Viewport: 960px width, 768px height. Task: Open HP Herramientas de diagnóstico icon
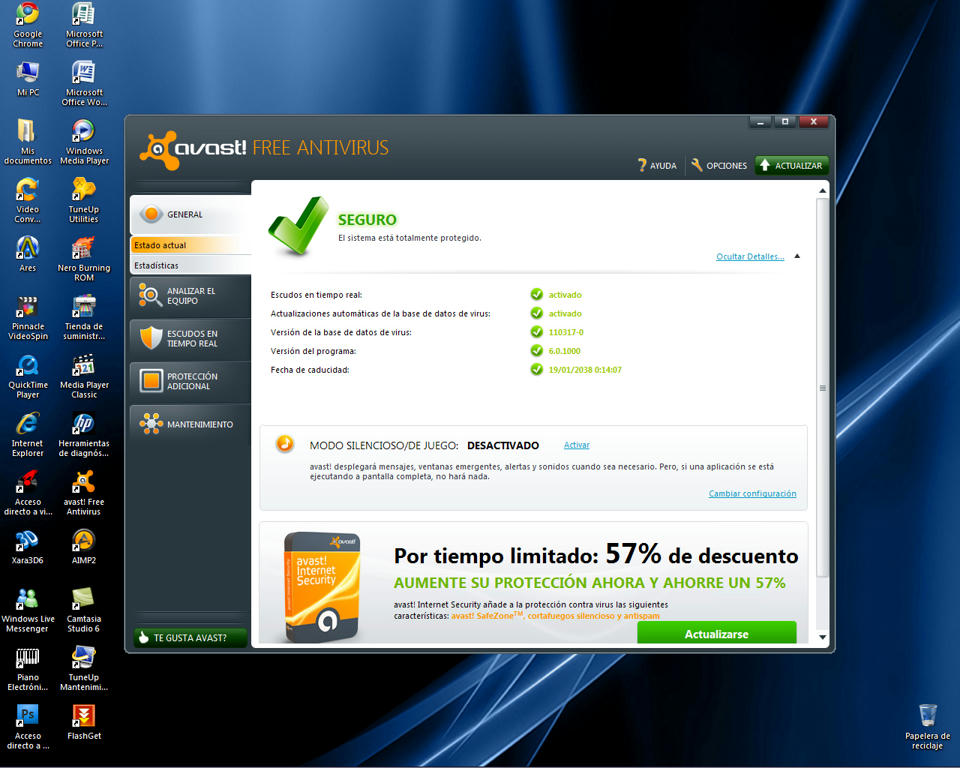pos(84,434)
